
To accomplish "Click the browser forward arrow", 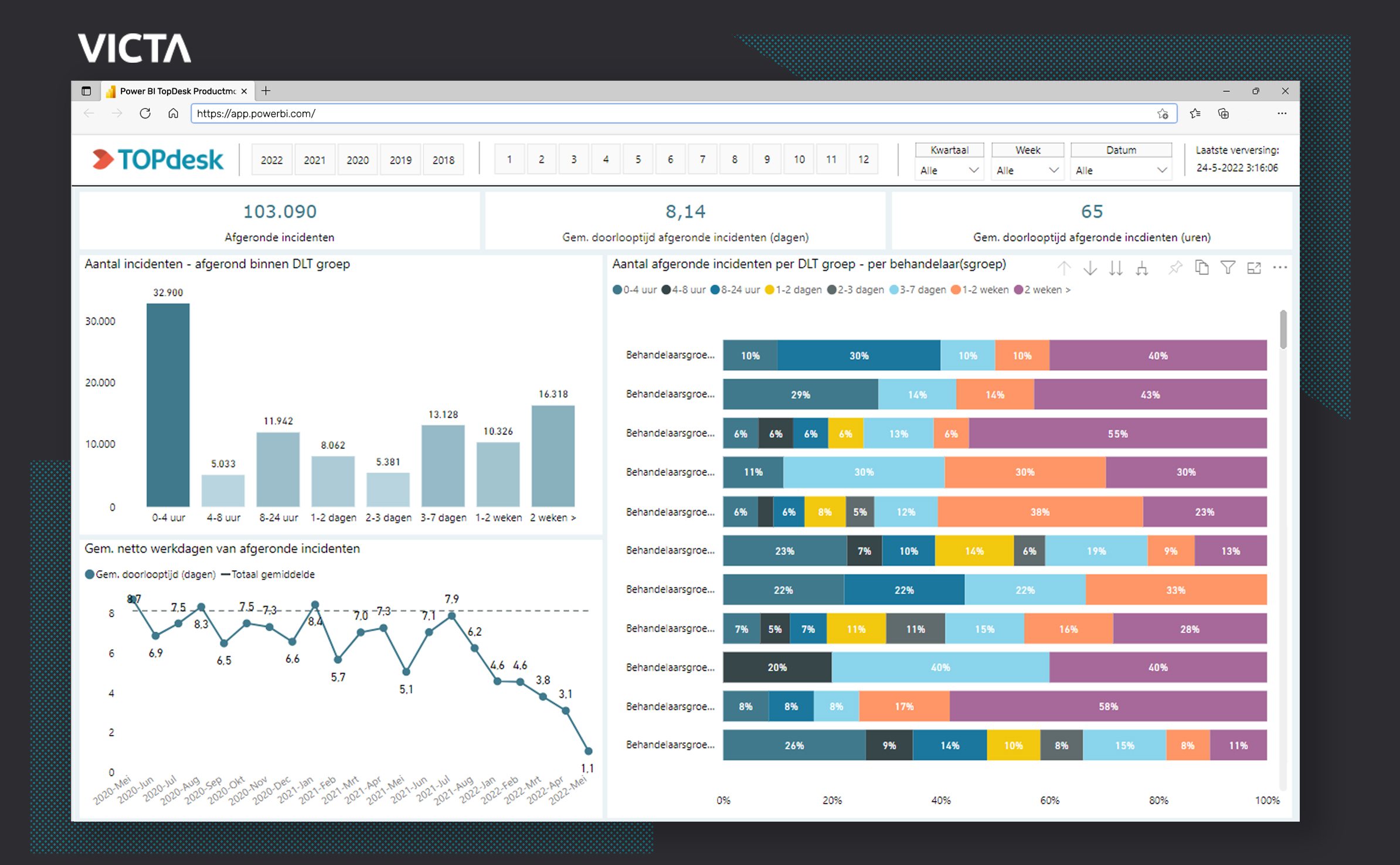I will click(x=117, y=114).
